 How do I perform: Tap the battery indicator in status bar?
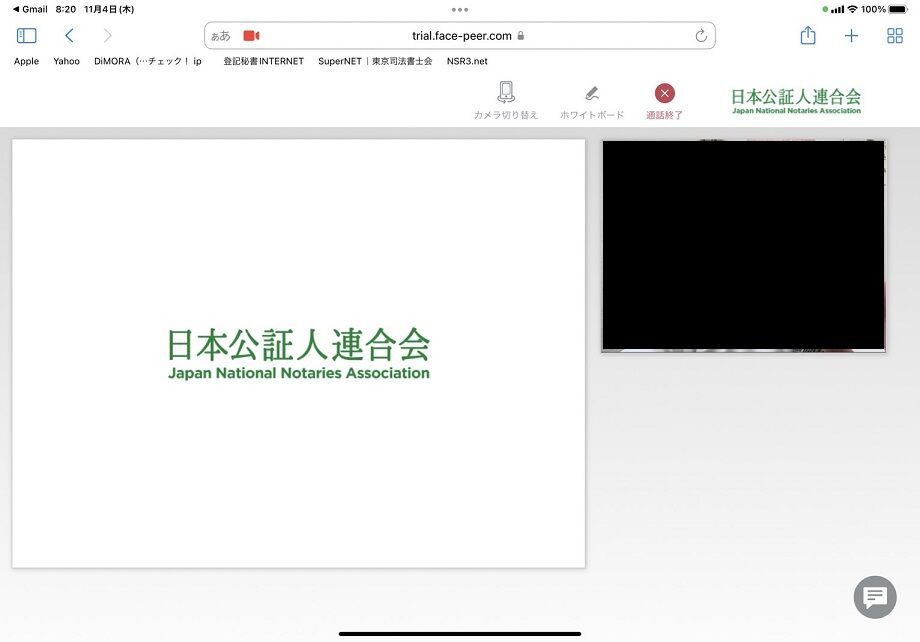(898, 9)
